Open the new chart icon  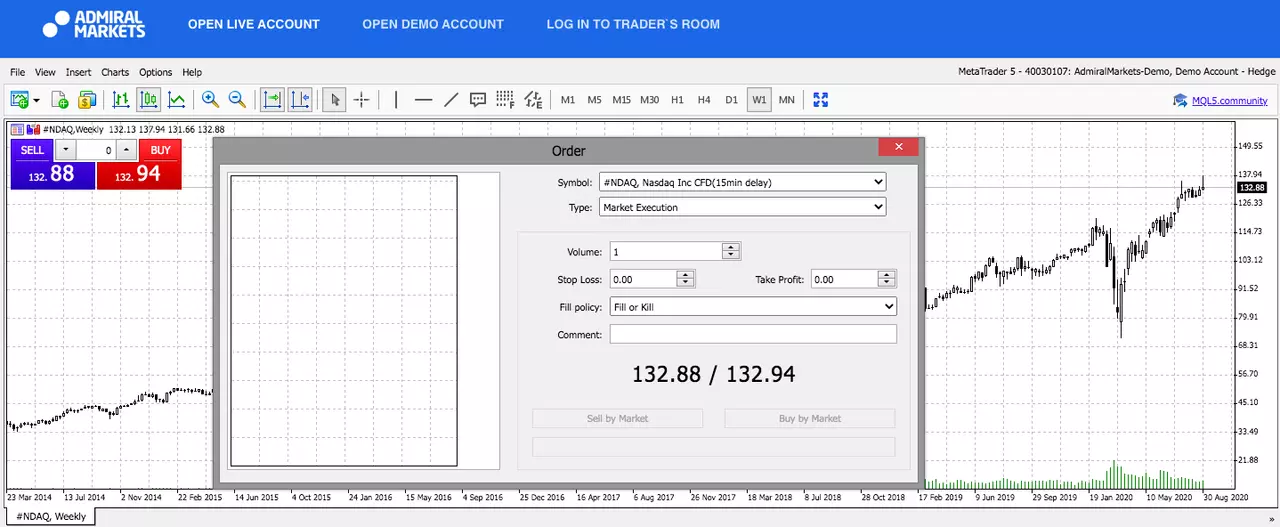click(19, 100)
